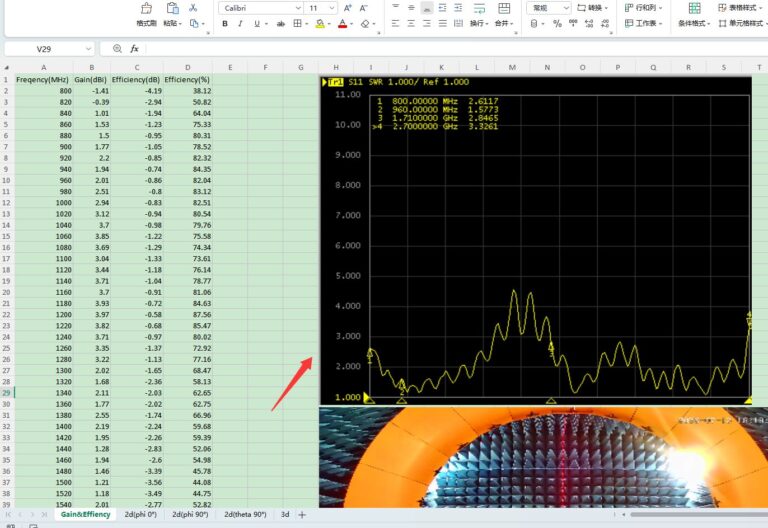The height and width of the screenshot is (528, 768).
Task: Apply yellow fill highlight color
Action: pyautogui.click(x=320, y=23)
